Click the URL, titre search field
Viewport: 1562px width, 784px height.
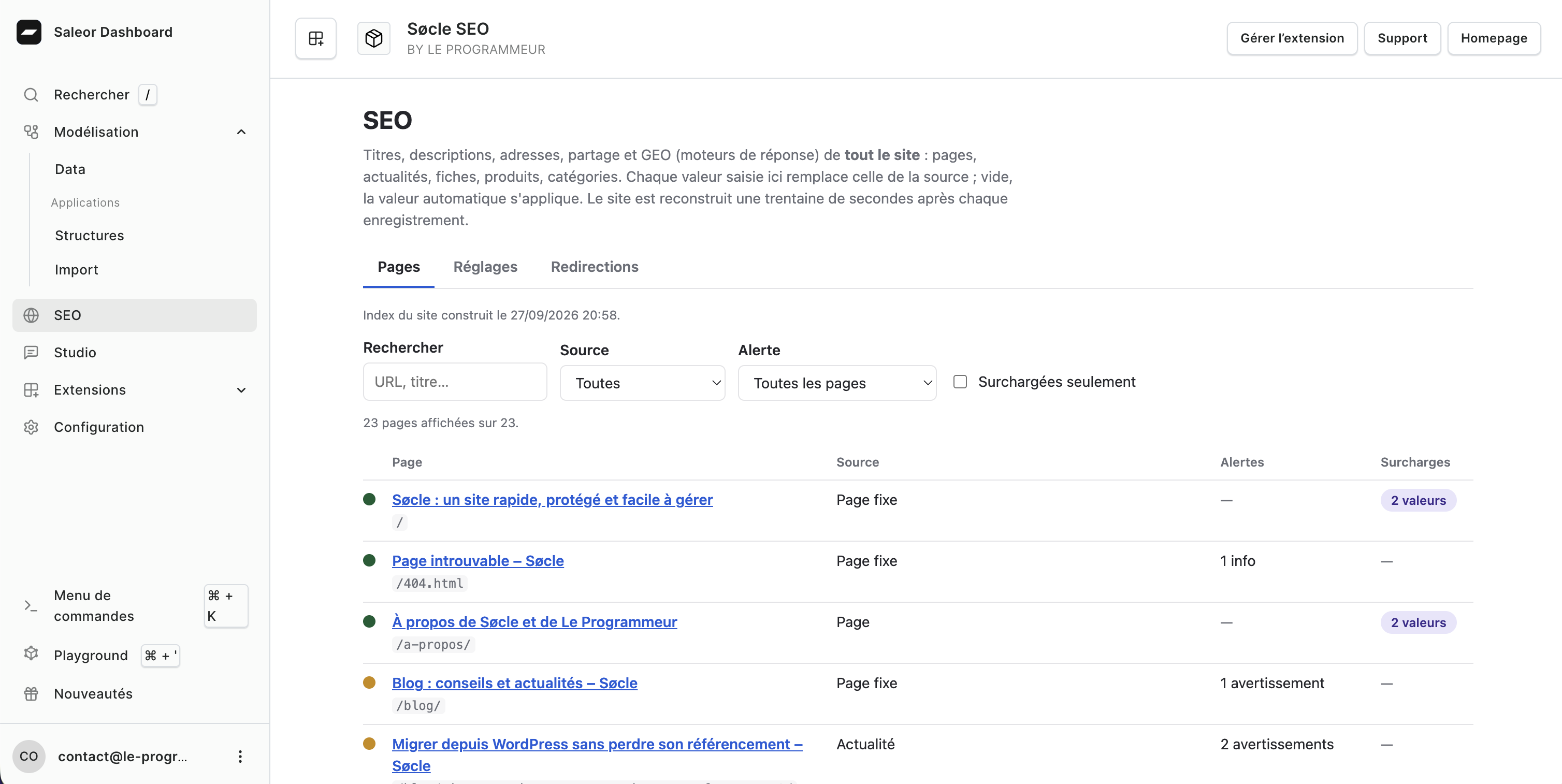[455, 382]
